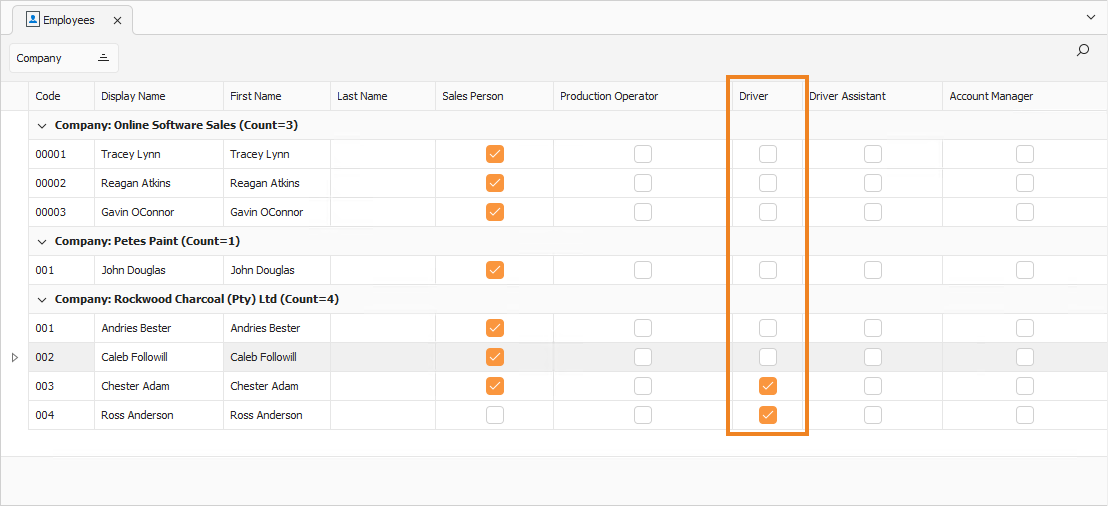1108x506 pixels.
Task: Click the search magnifier icon
Action: [1082, 50]
